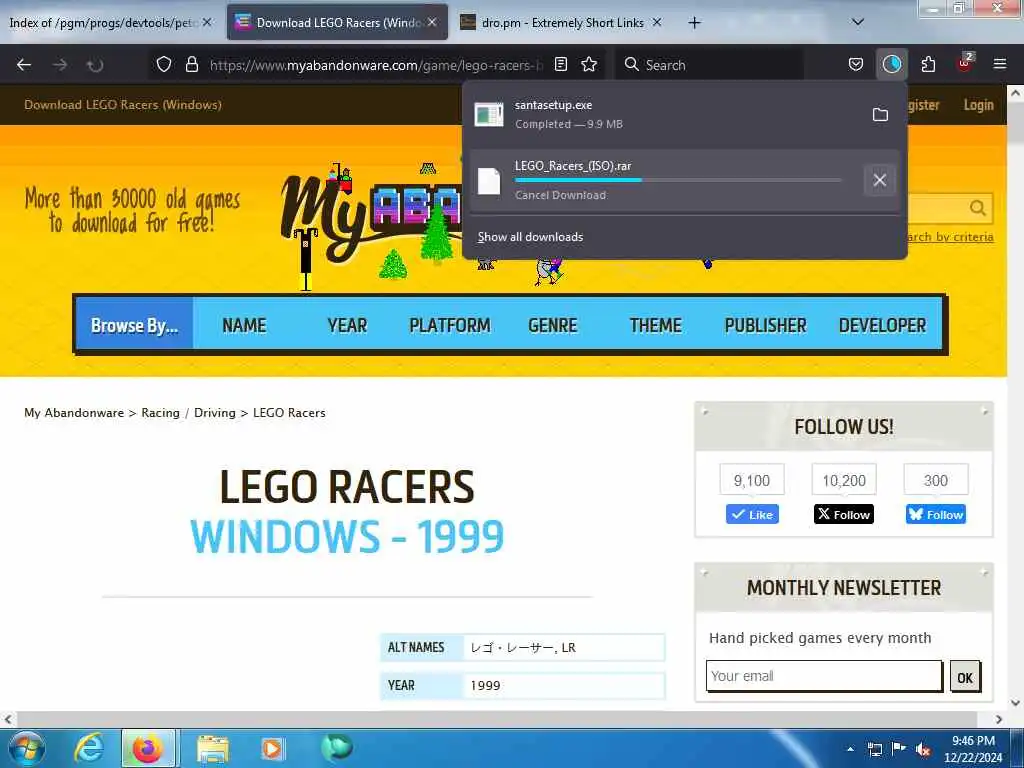Open Windows Media Player from taskbar
The image size is (1024, 768).
[x=272, y=748]
